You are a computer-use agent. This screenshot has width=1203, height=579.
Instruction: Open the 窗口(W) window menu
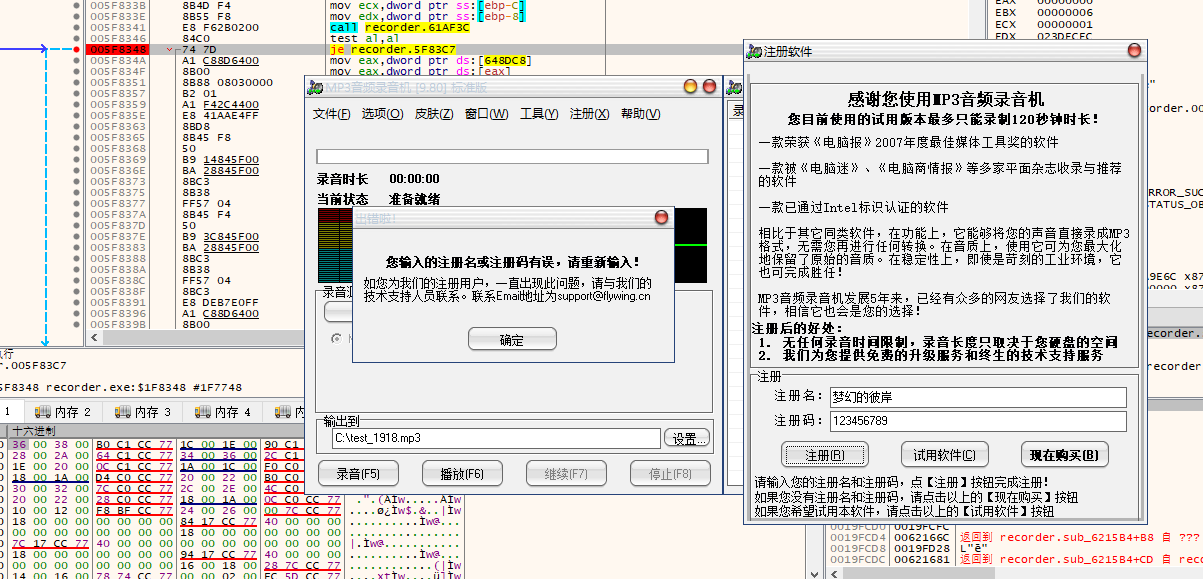[x=487, y=114]
